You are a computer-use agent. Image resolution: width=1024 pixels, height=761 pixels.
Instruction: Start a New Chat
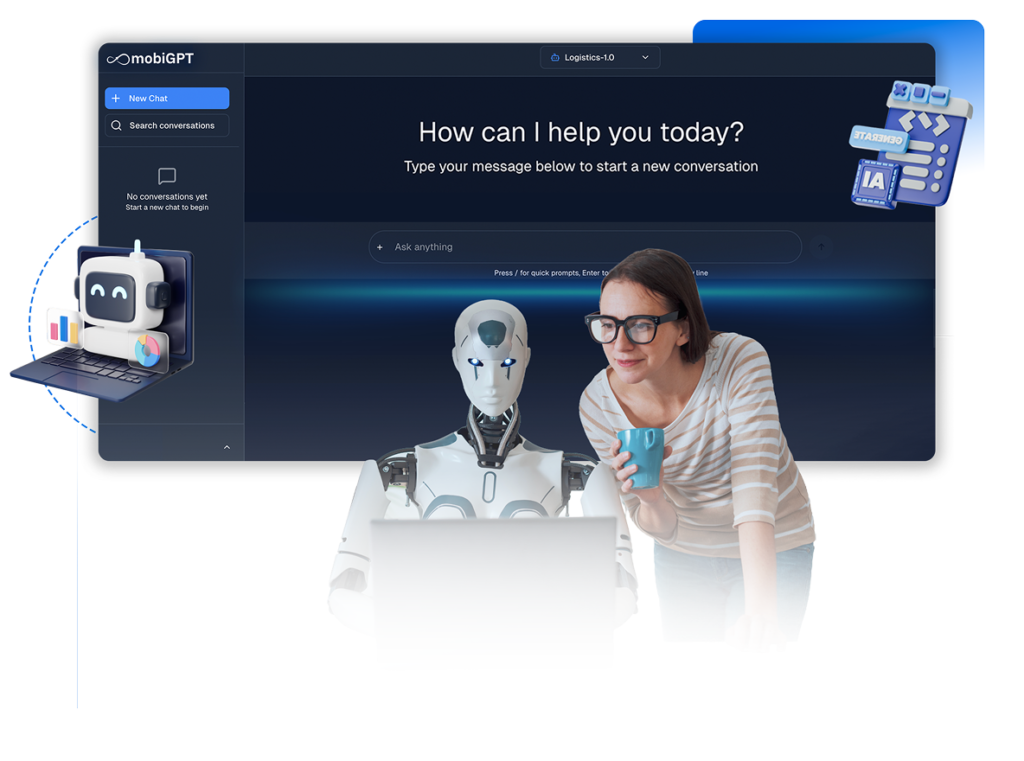167,99
